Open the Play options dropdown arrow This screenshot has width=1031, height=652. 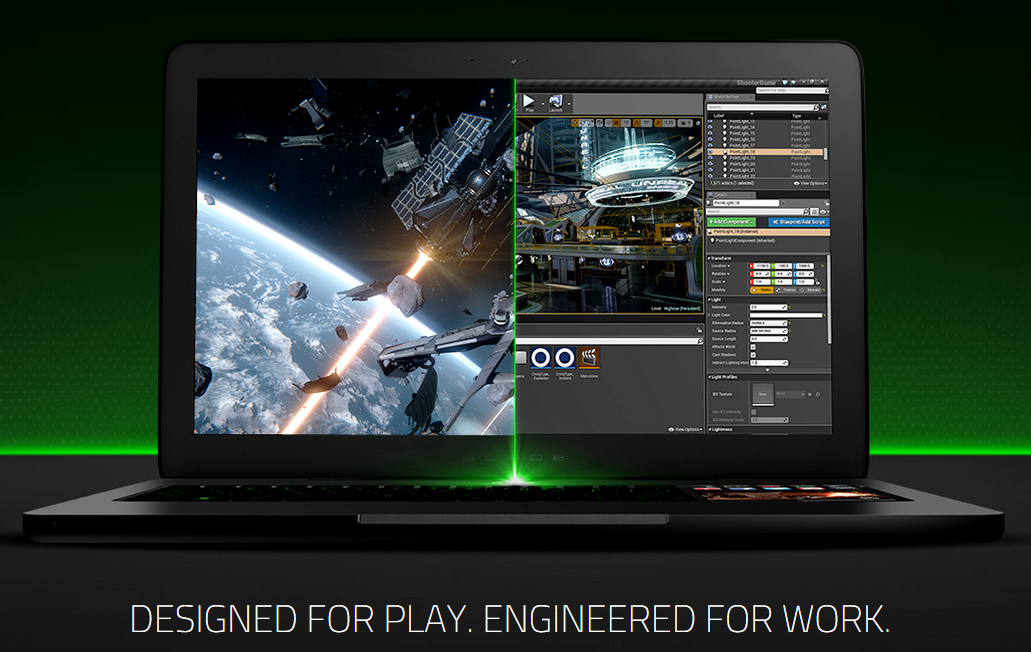(542, 103)
